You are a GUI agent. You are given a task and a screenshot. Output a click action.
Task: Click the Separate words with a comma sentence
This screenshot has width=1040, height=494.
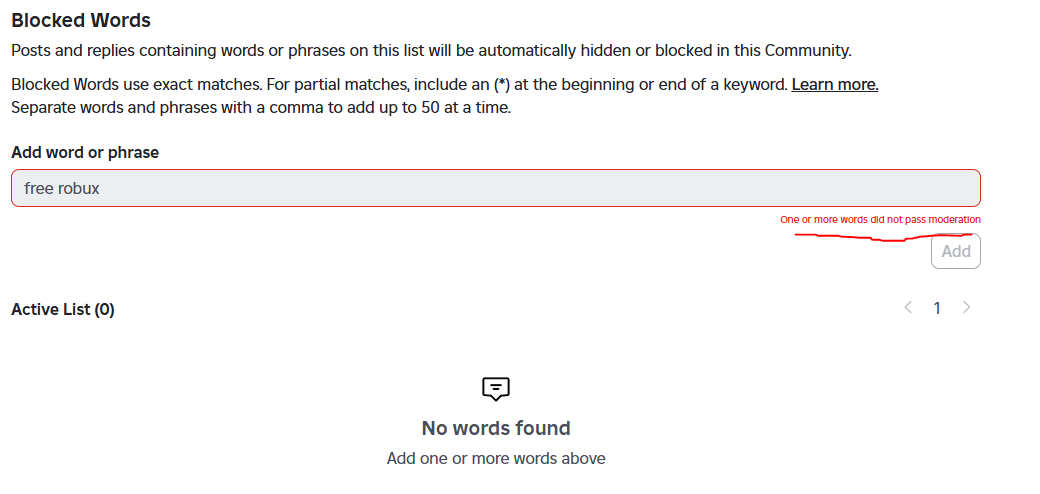tap(261, 107)
